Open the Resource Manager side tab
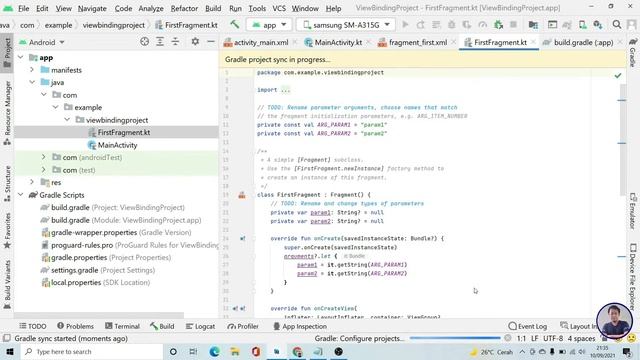 [x=7, y=113]
